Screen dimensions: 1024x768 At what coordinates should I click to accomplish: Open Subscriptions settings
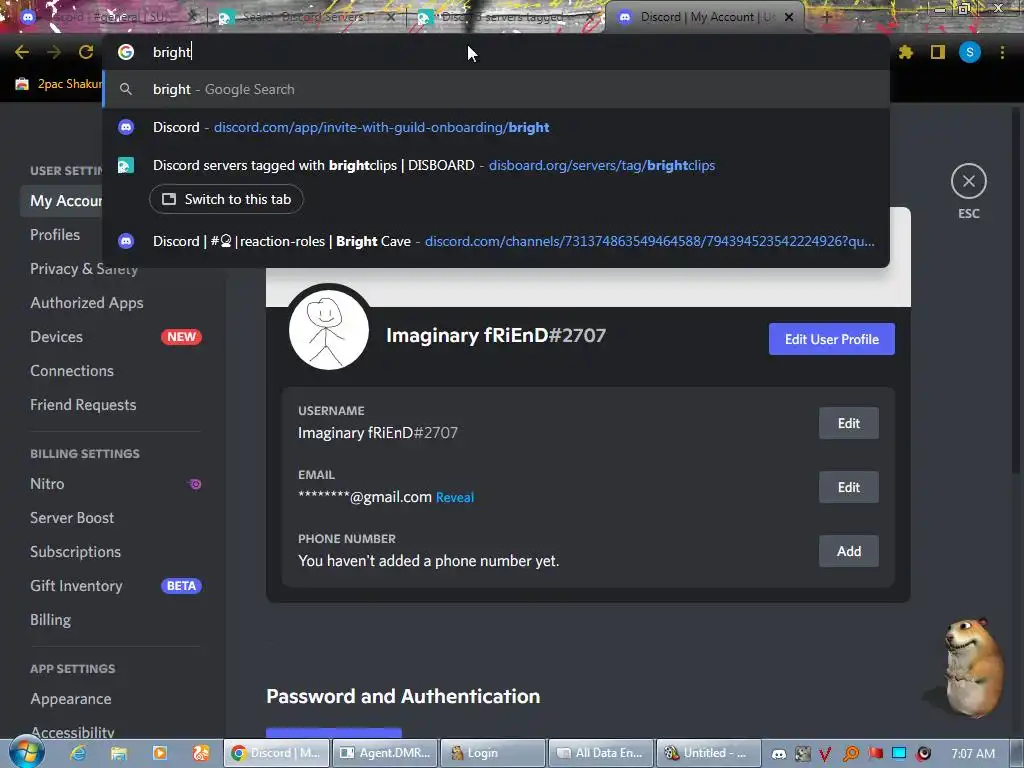pos(75,552)
